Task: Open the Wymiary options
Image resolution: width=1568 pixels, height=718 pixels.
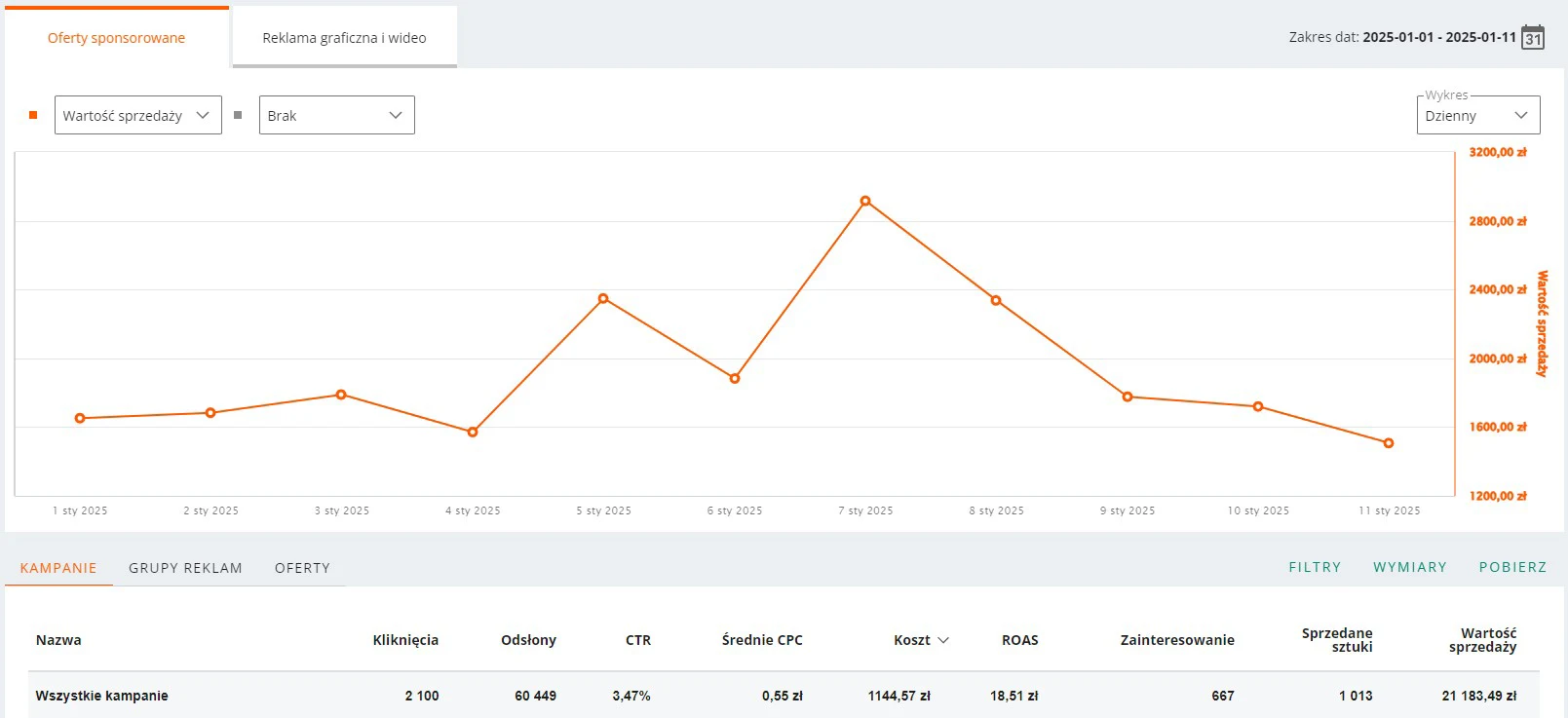Action: [1409, 567]
